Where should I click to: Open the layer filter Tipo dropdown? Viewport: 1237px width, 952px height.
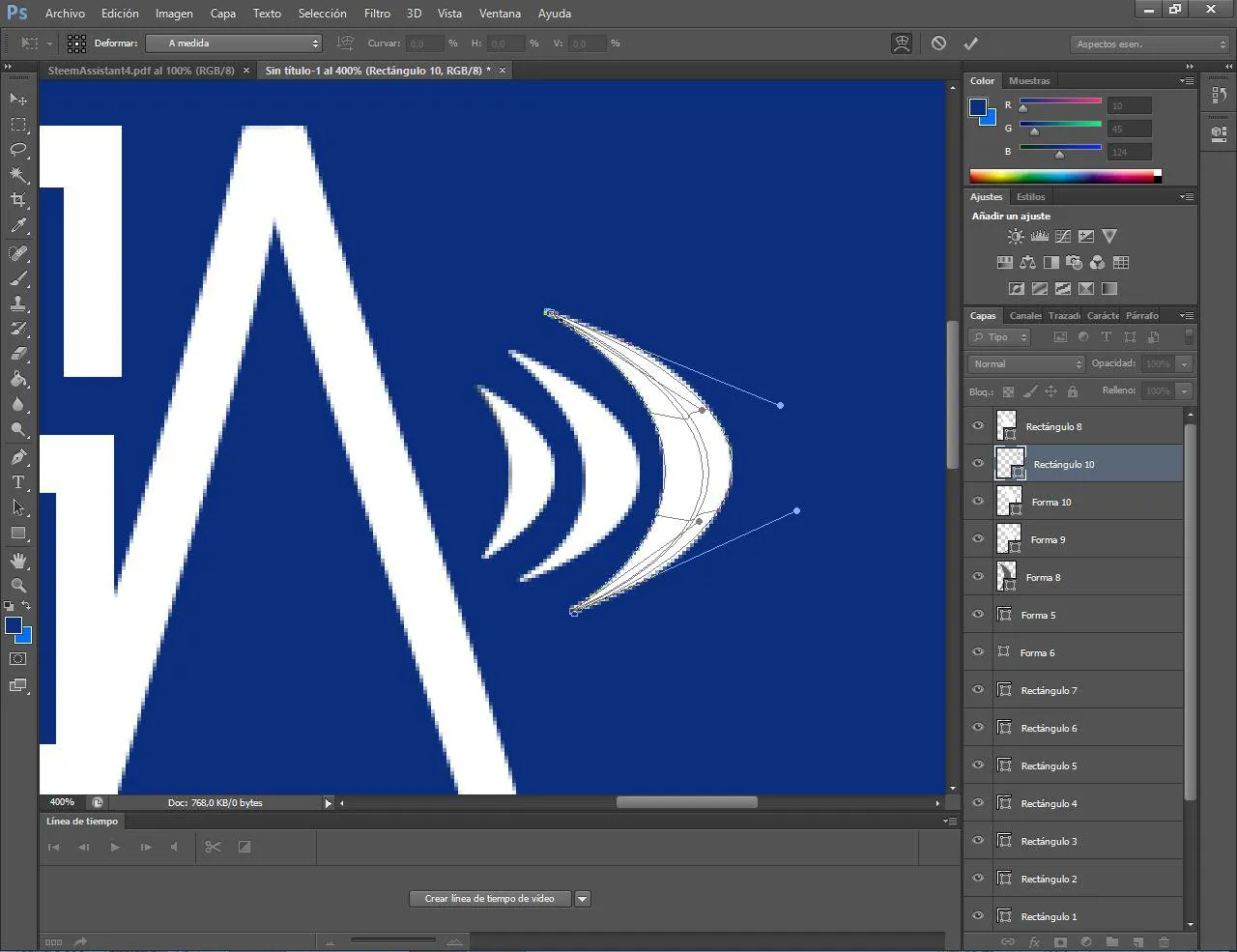pyautogui.click(x=1000, y=337)
